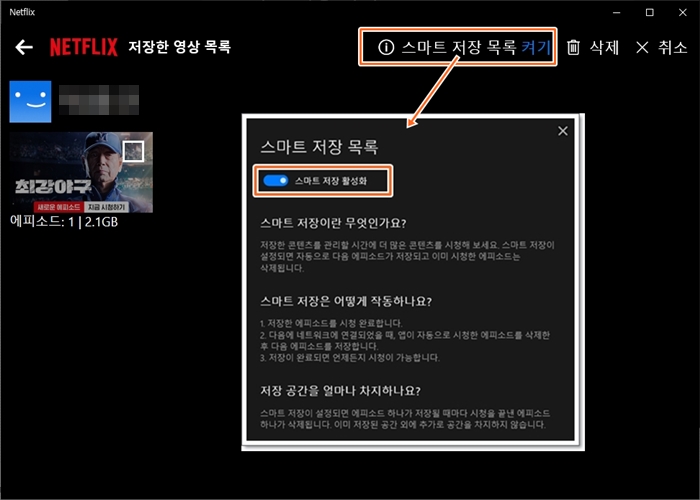
Task: Click the 취소 label
Action: click(x=672, y=47)
